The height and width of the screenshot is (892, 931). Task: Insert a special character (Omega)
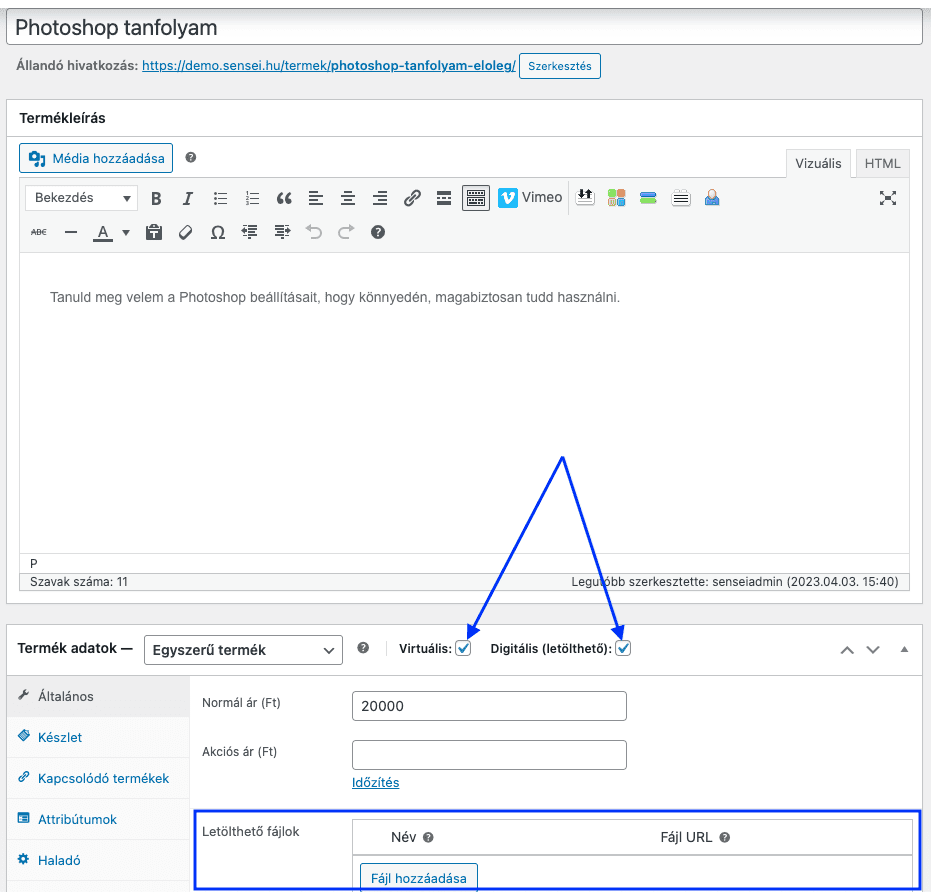[218, 232]
